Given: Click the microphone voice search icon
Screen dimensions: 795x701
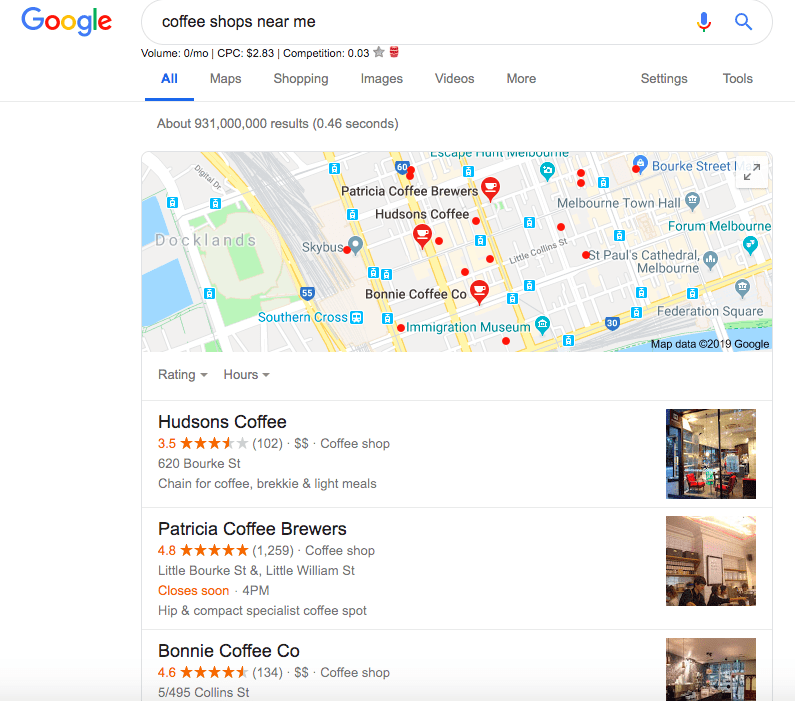Looking at the screenshot, I should [704, 22].
